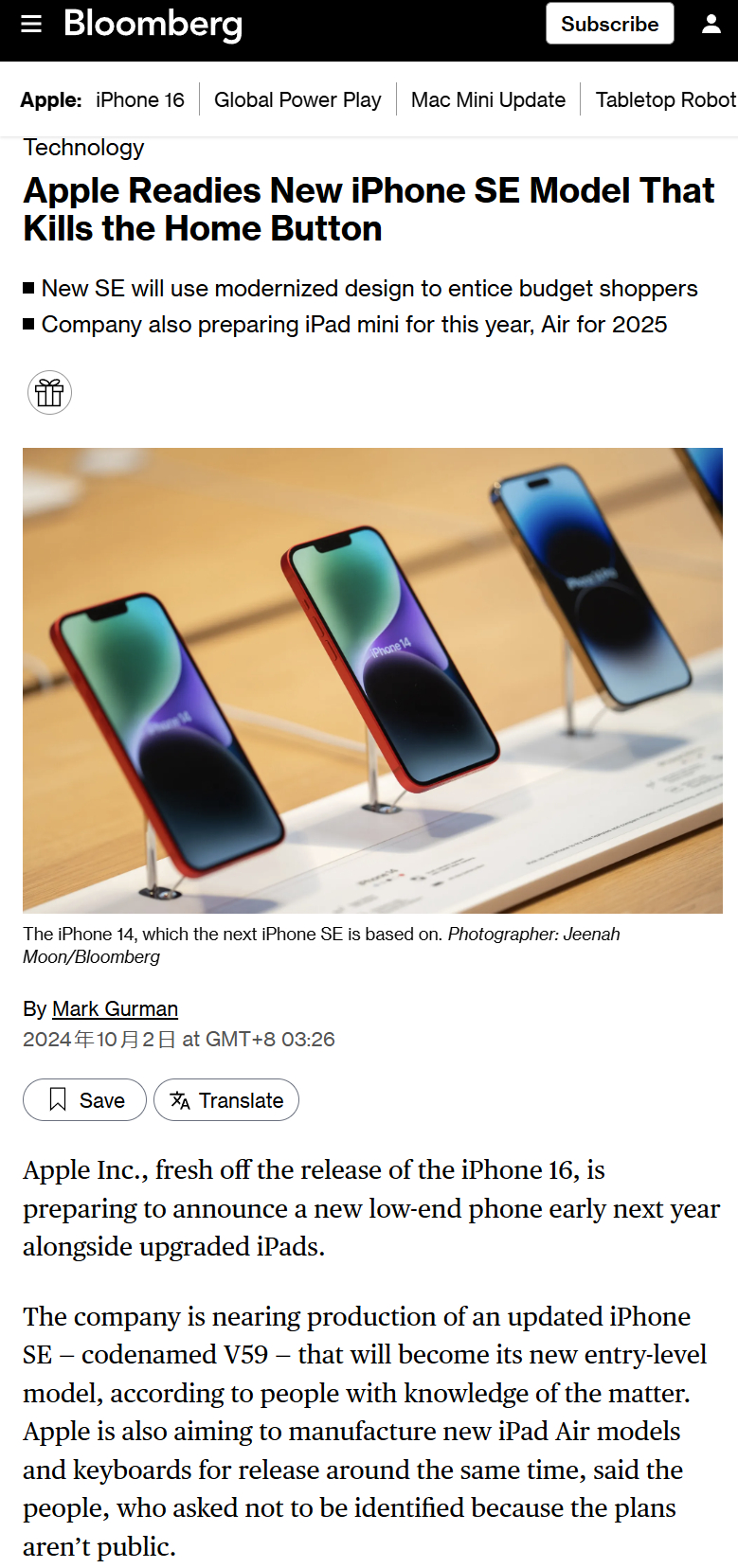
Task: Click the article headline about iPhone SE
Action: (369, 209)
